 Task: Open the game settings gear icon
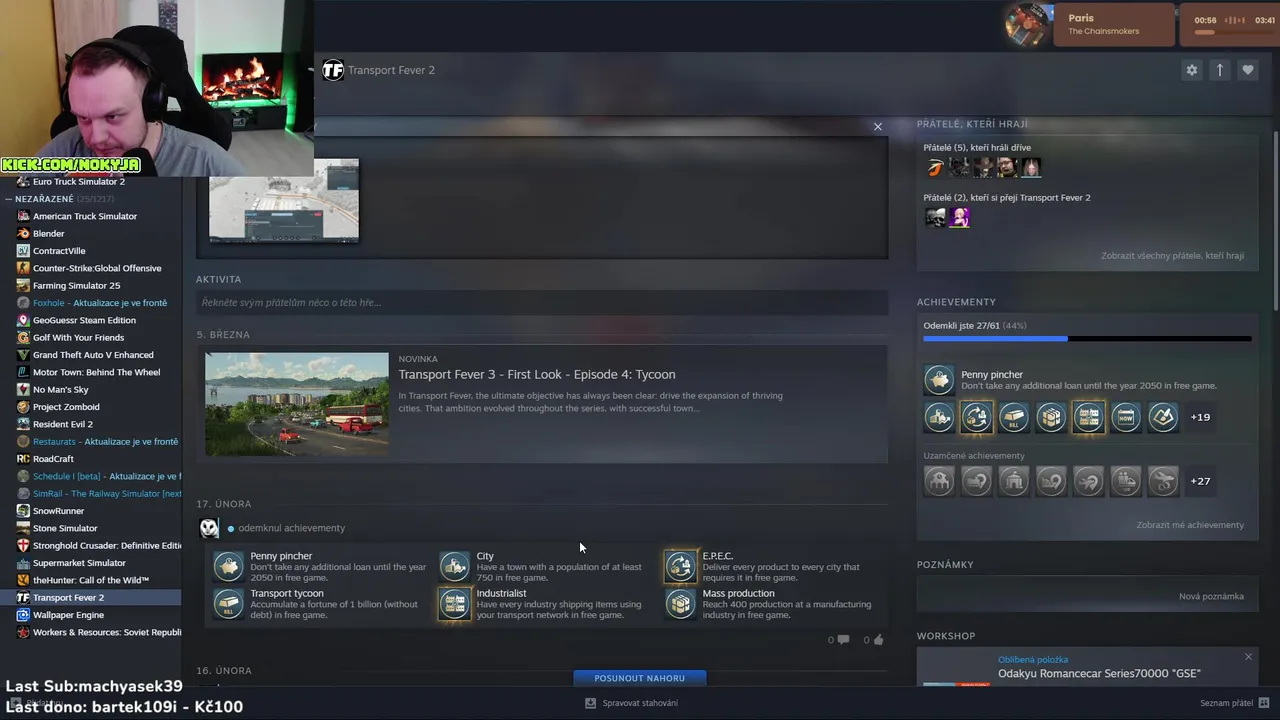tap(1191, 70)
